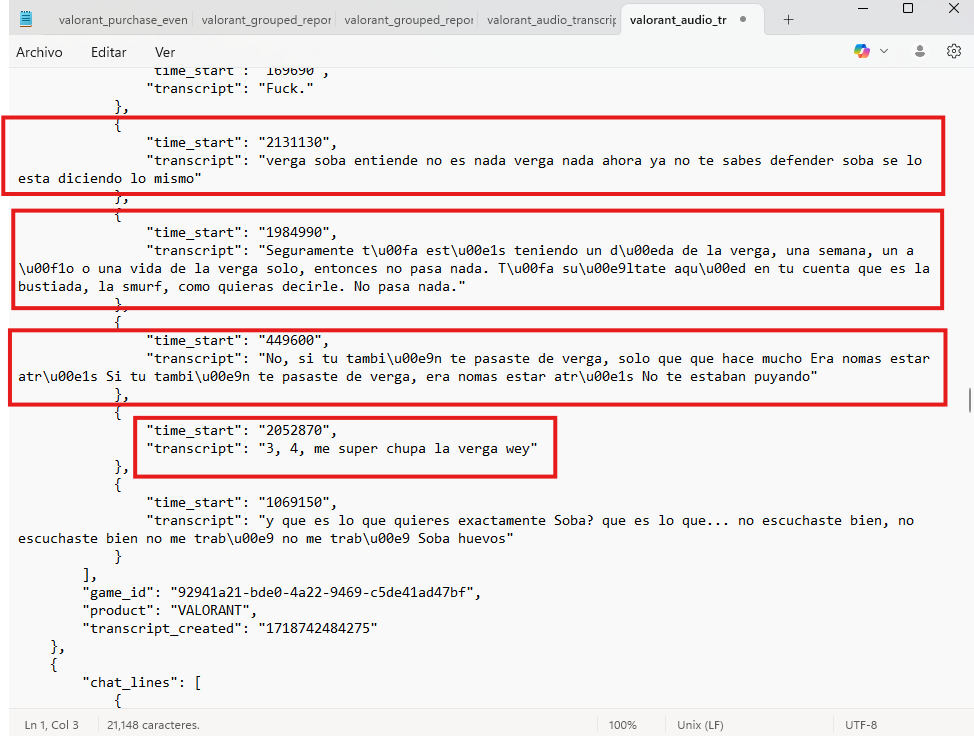Click the "Fuck." transcript text

click(x=286, y=88)
